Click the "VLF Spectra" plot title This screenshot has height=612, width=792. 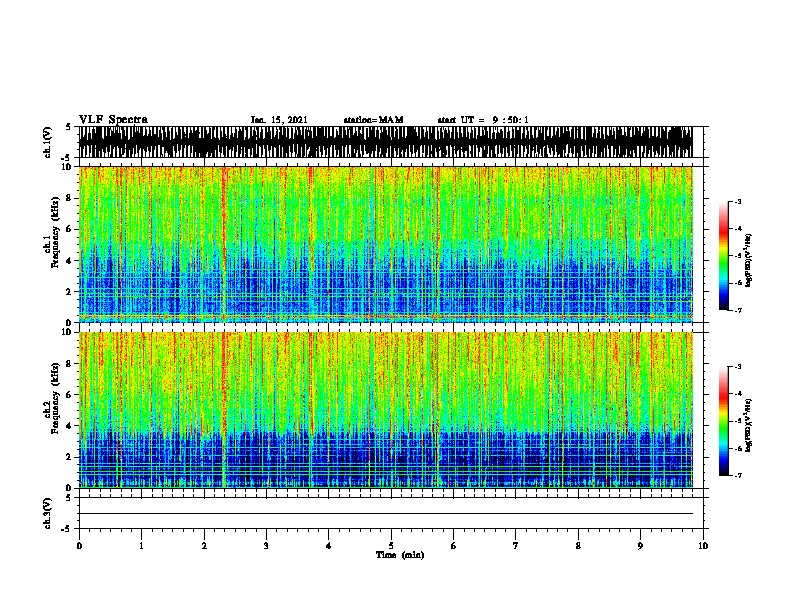pos(113,120)
